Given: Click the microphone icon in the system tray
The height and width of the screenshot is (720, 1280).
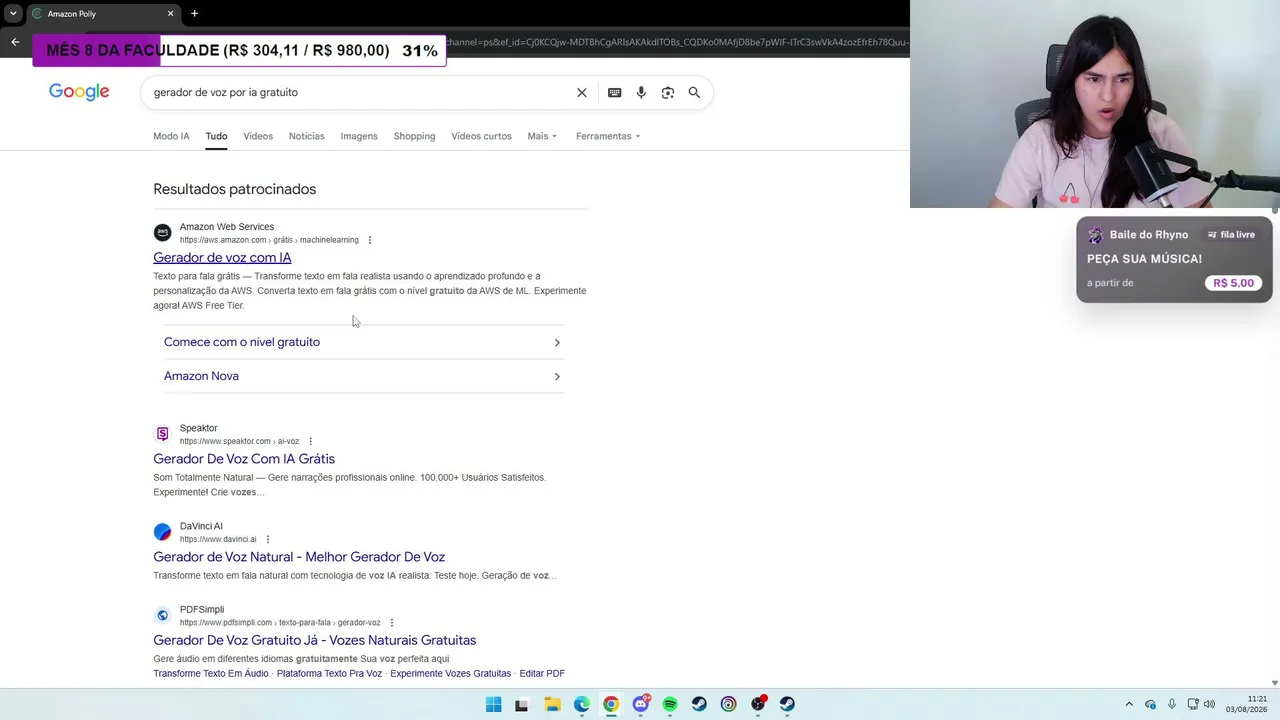Looking at the screenshot, I should (x=1172, y=704).
